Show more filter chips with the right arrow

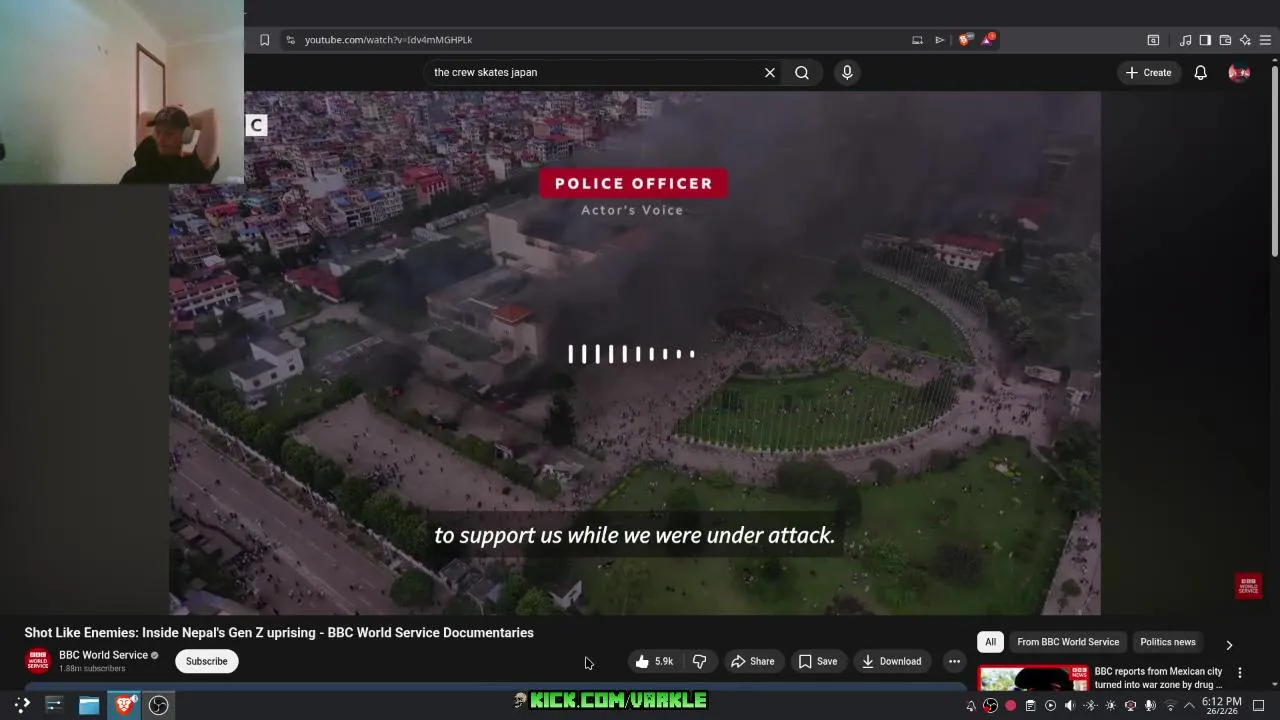(x=1229, y=645)
